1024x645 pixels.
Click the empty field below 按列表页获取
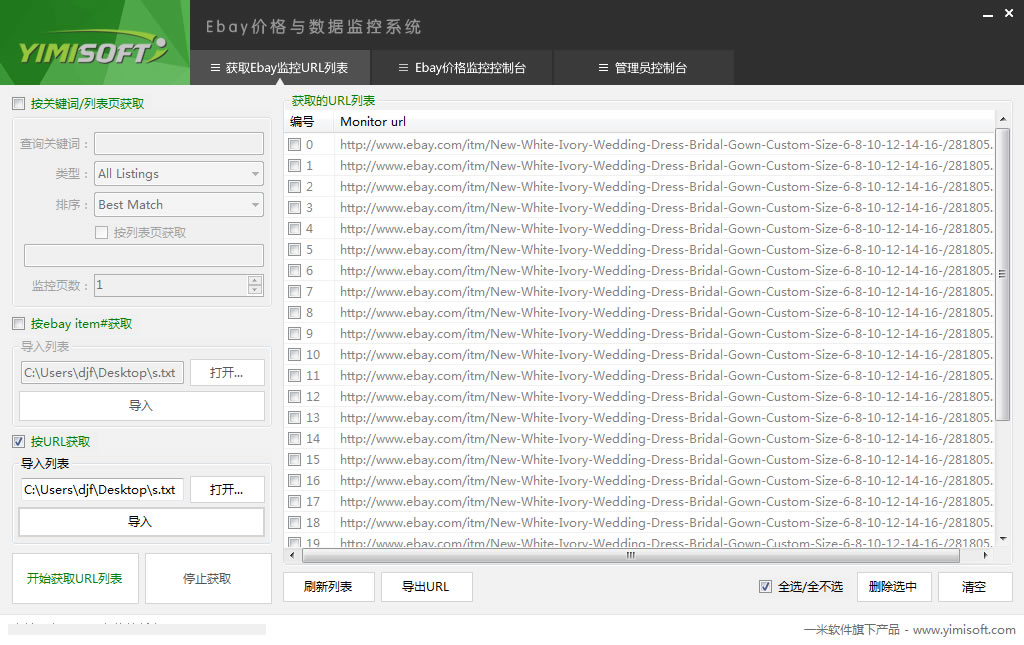click(x=144, y=255)
